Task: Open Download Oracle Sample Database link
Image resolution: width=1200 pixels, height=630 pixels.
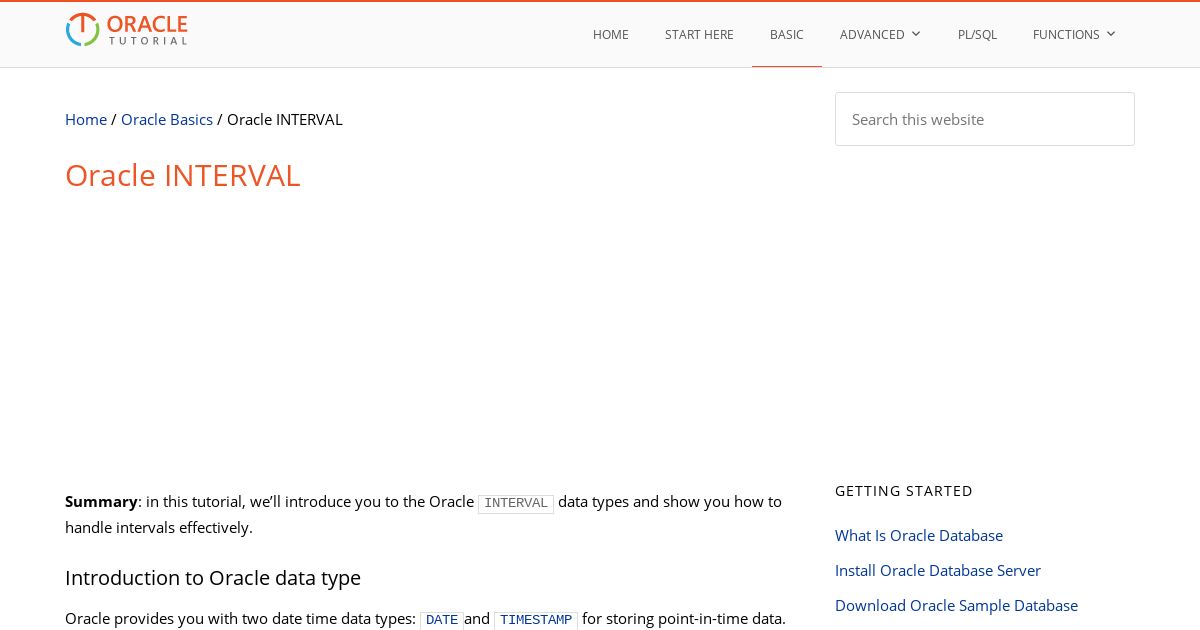Action: [956, 605]
